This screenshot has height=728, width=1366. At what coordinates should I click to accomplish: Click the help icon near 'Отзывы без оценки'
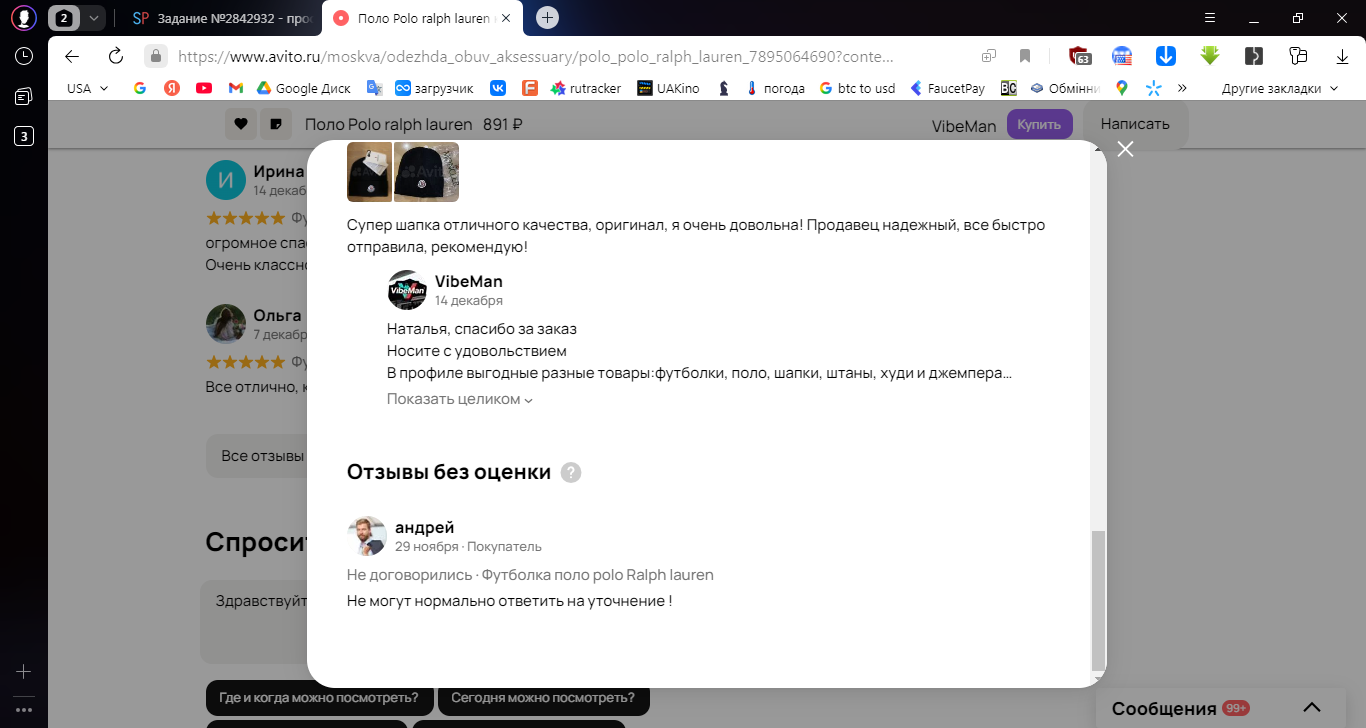[x=571, y=472]
